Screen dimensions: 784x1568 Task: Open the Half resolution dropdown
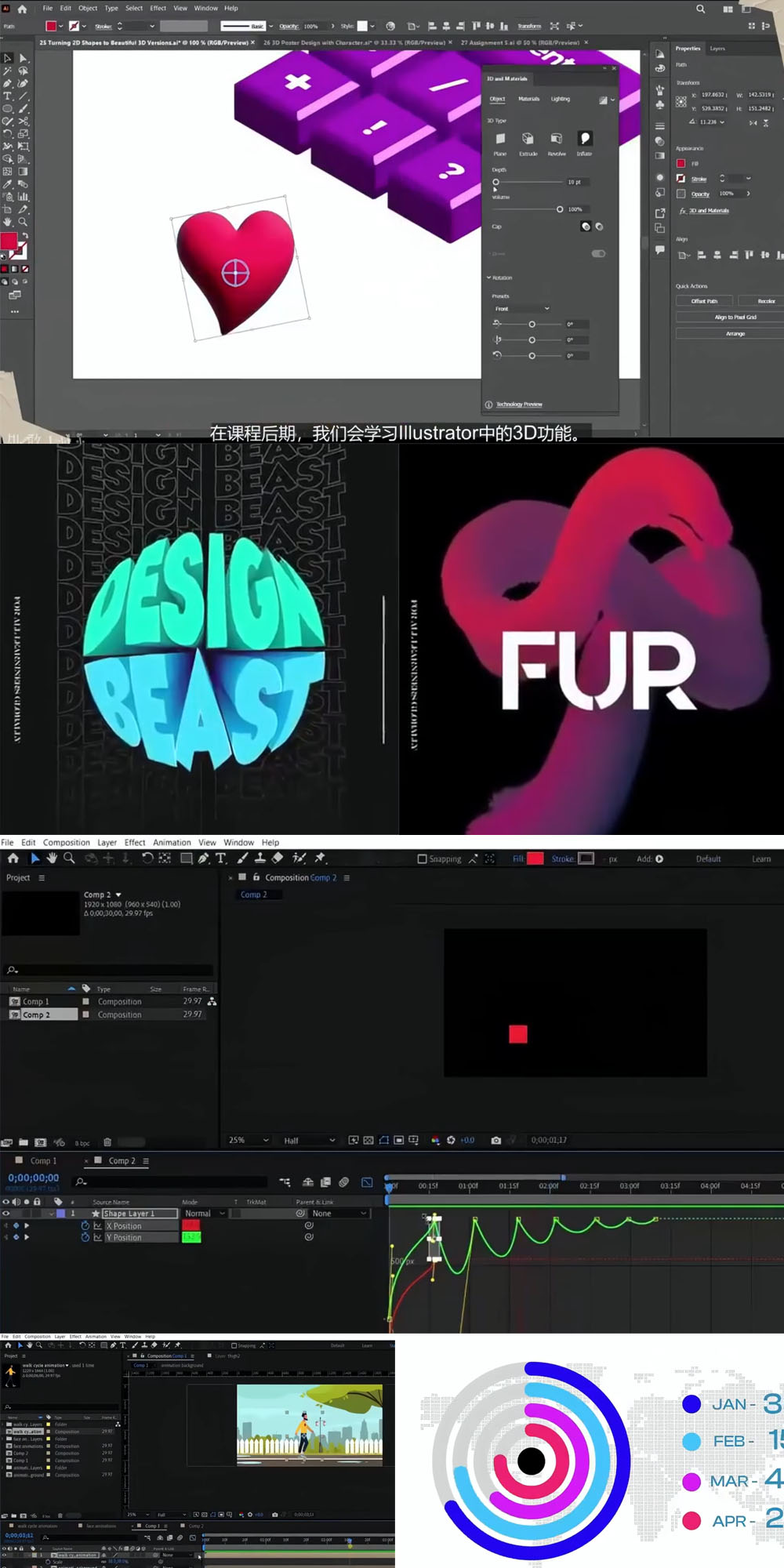coord(309,1140)
